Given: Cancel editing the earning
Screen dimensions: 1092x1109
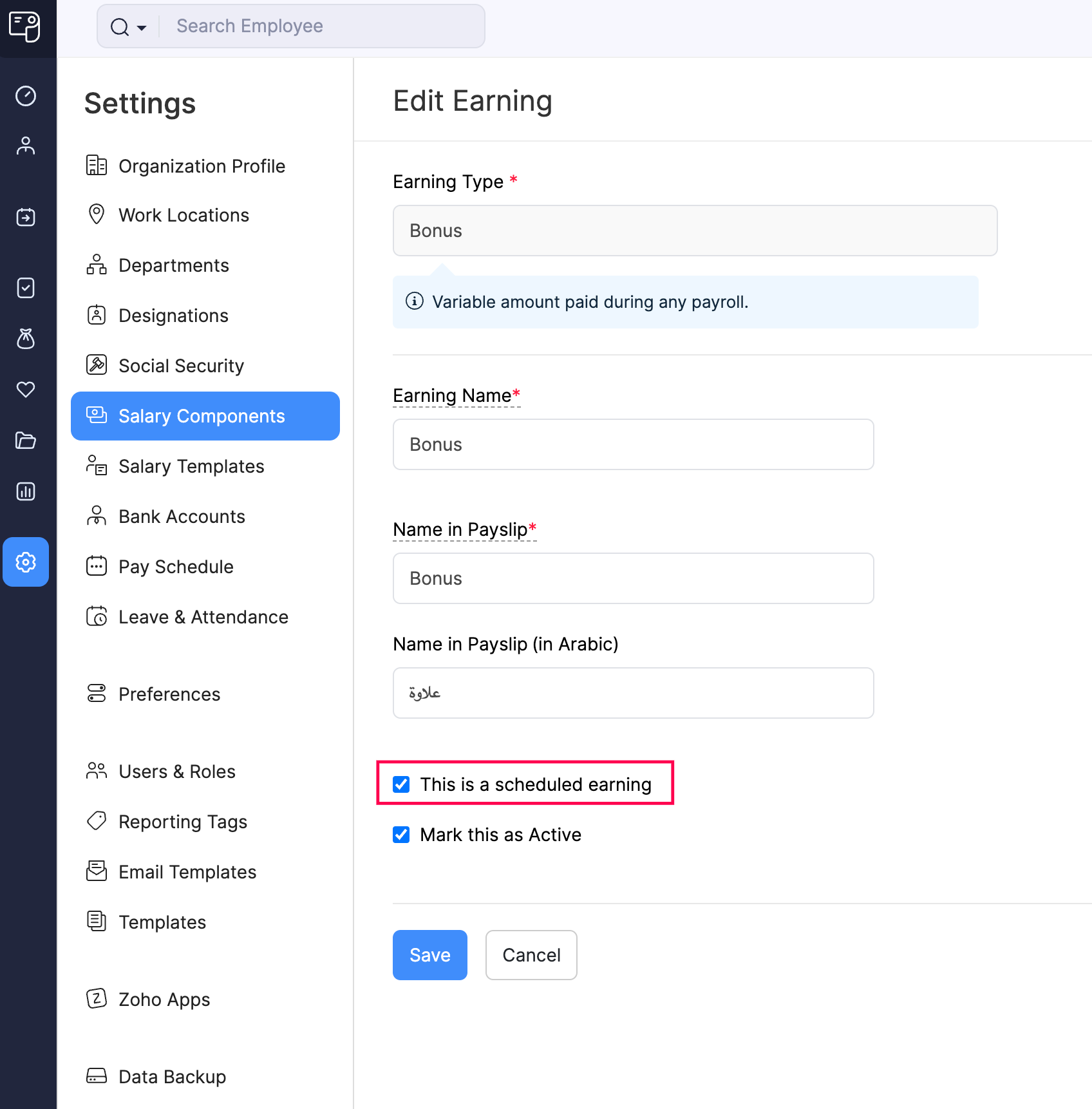Looking at the screenshot, I should (531, 955).
